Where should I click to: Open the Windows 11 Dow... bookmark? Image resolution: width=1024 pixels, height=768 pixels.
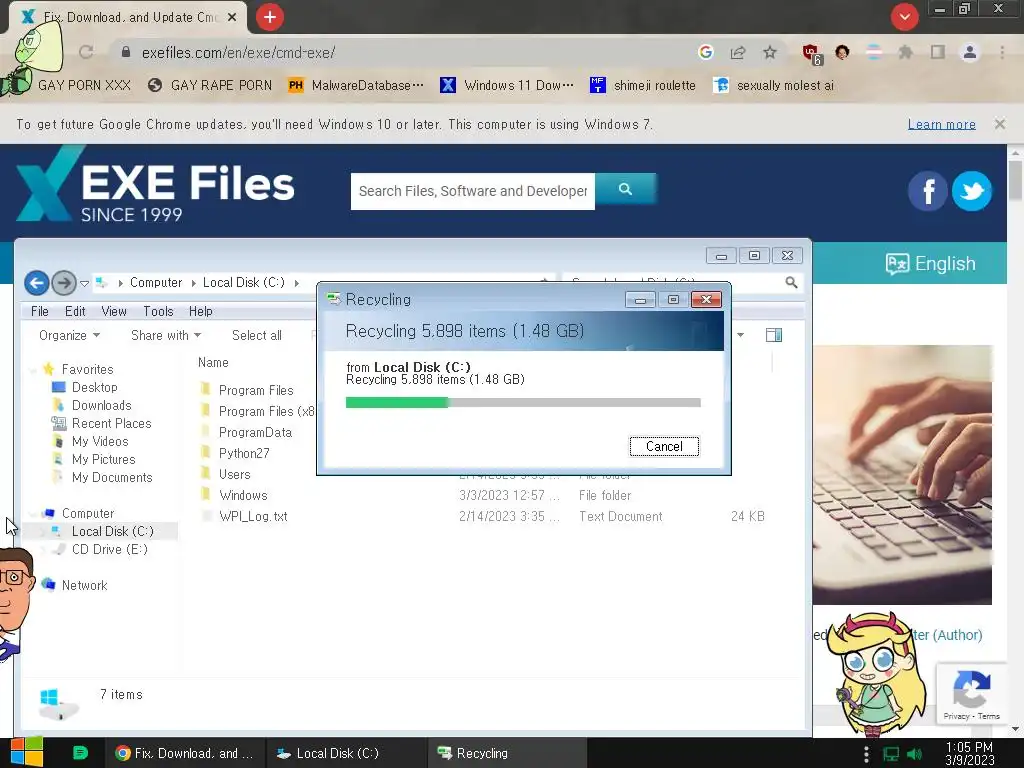(507, 86)
